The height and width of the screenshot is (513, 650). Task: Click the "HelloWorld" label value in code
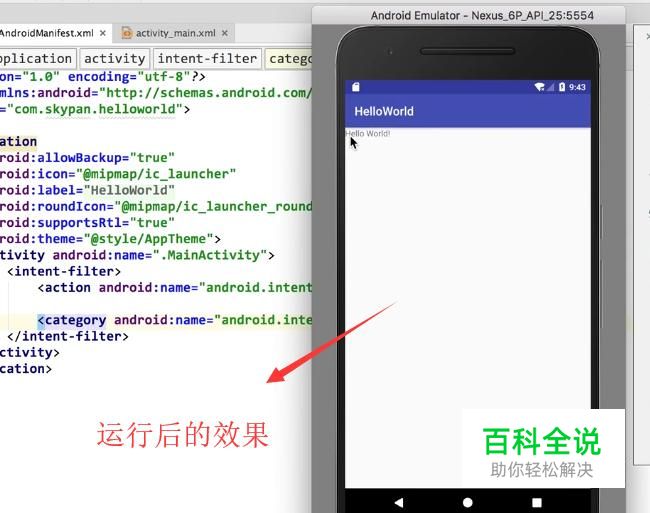click(129, 190)
